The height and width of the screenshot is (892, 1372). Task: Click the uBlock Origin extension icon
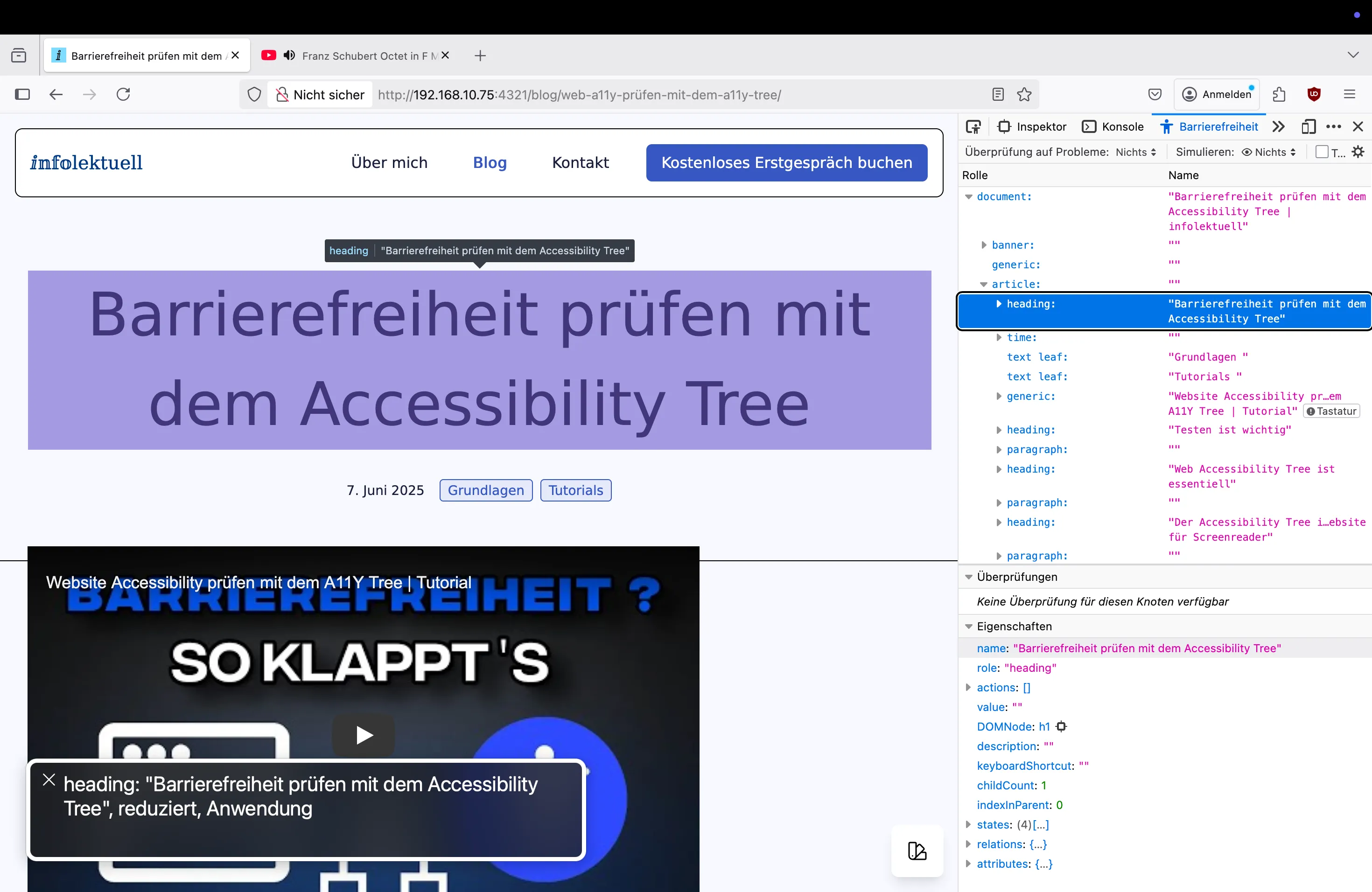pos(1314,94)
